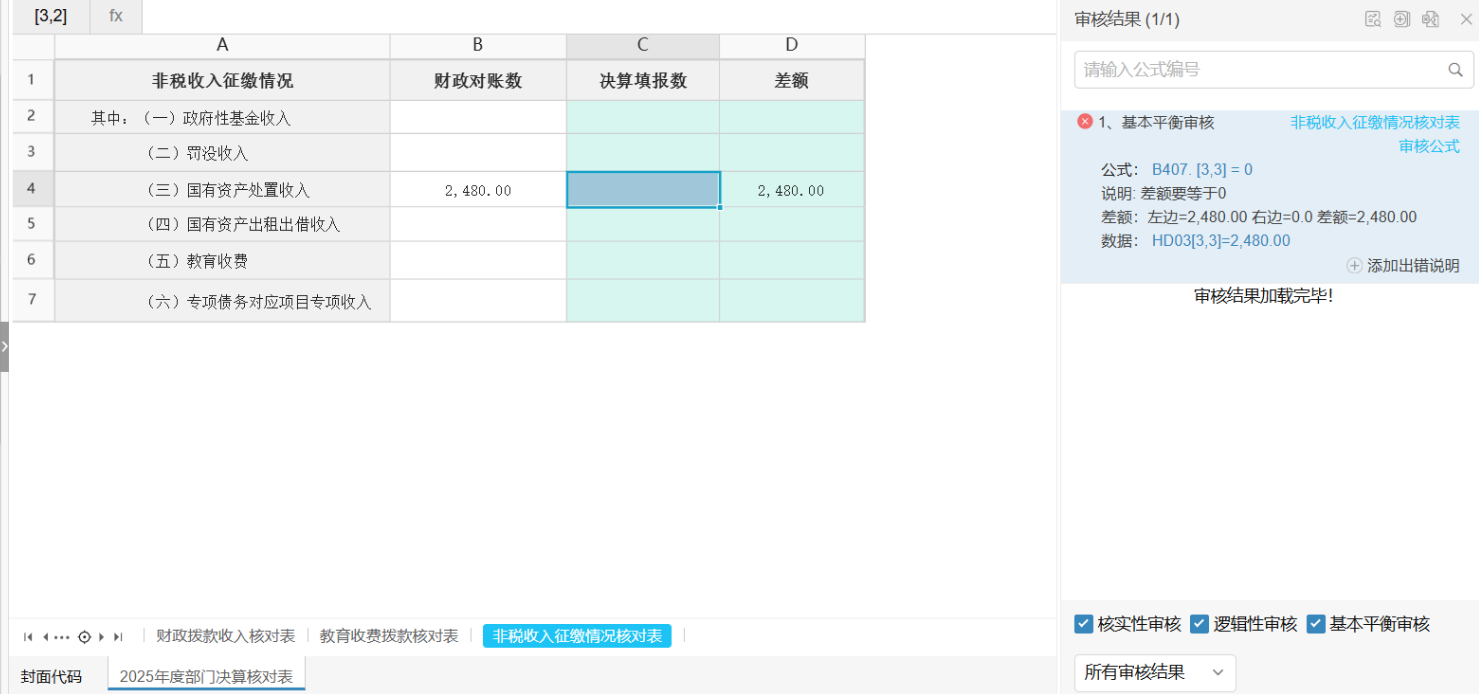Image resolution: width=1479 pixels, height=694 pixels.
Task: Click the magnifier search icon in the formula search box
Action: pyautogui.click(x=1455, y=70)
